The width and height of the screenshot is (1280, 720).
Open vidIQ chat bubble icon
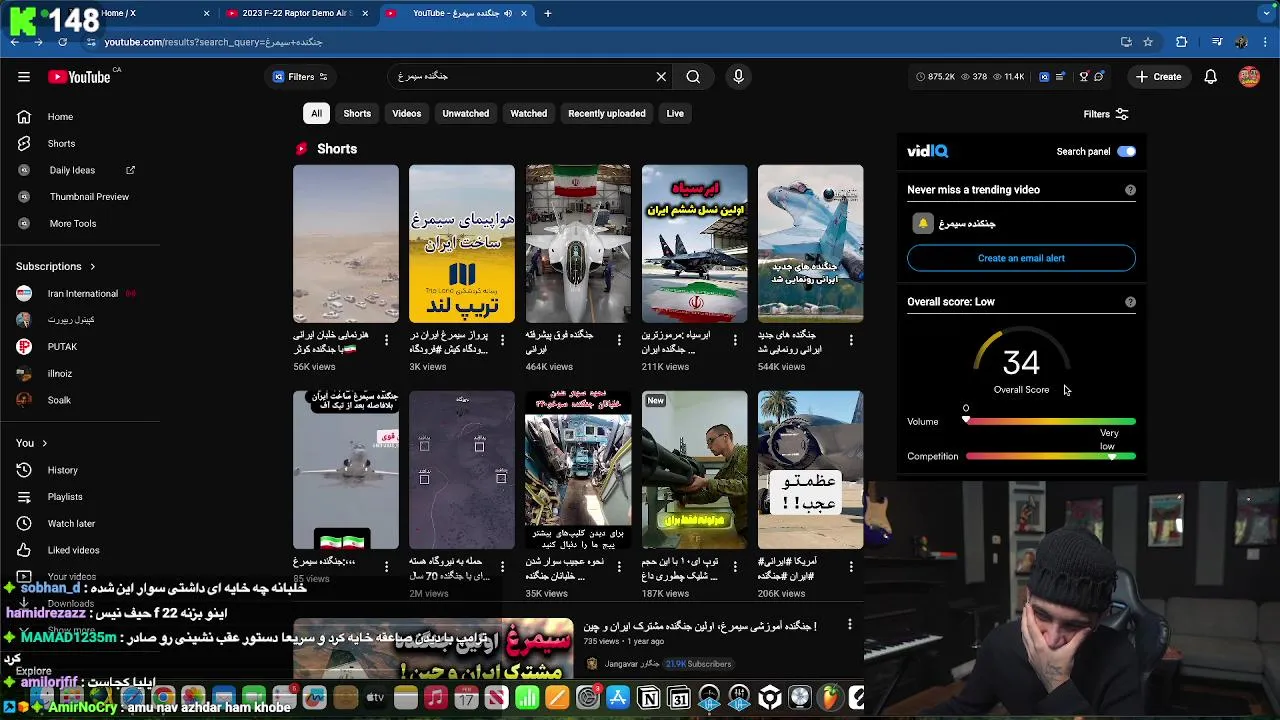(x=1099, y=77)
